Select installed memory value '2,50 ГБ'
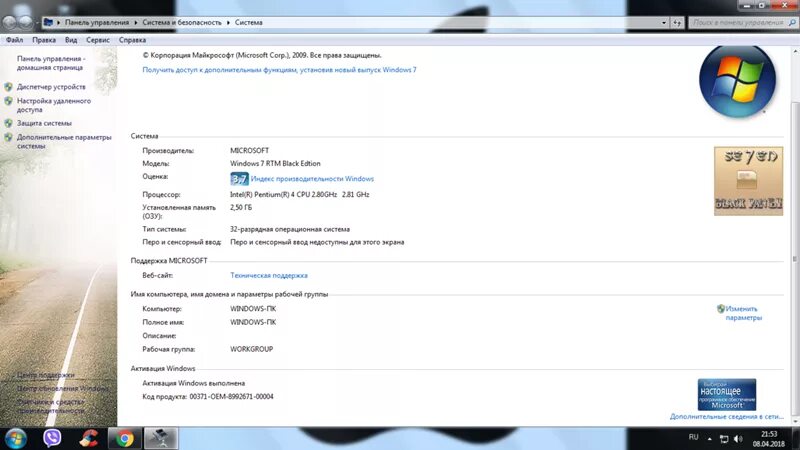The width and height of the screenshot is (800, 450). coord(241,207)
